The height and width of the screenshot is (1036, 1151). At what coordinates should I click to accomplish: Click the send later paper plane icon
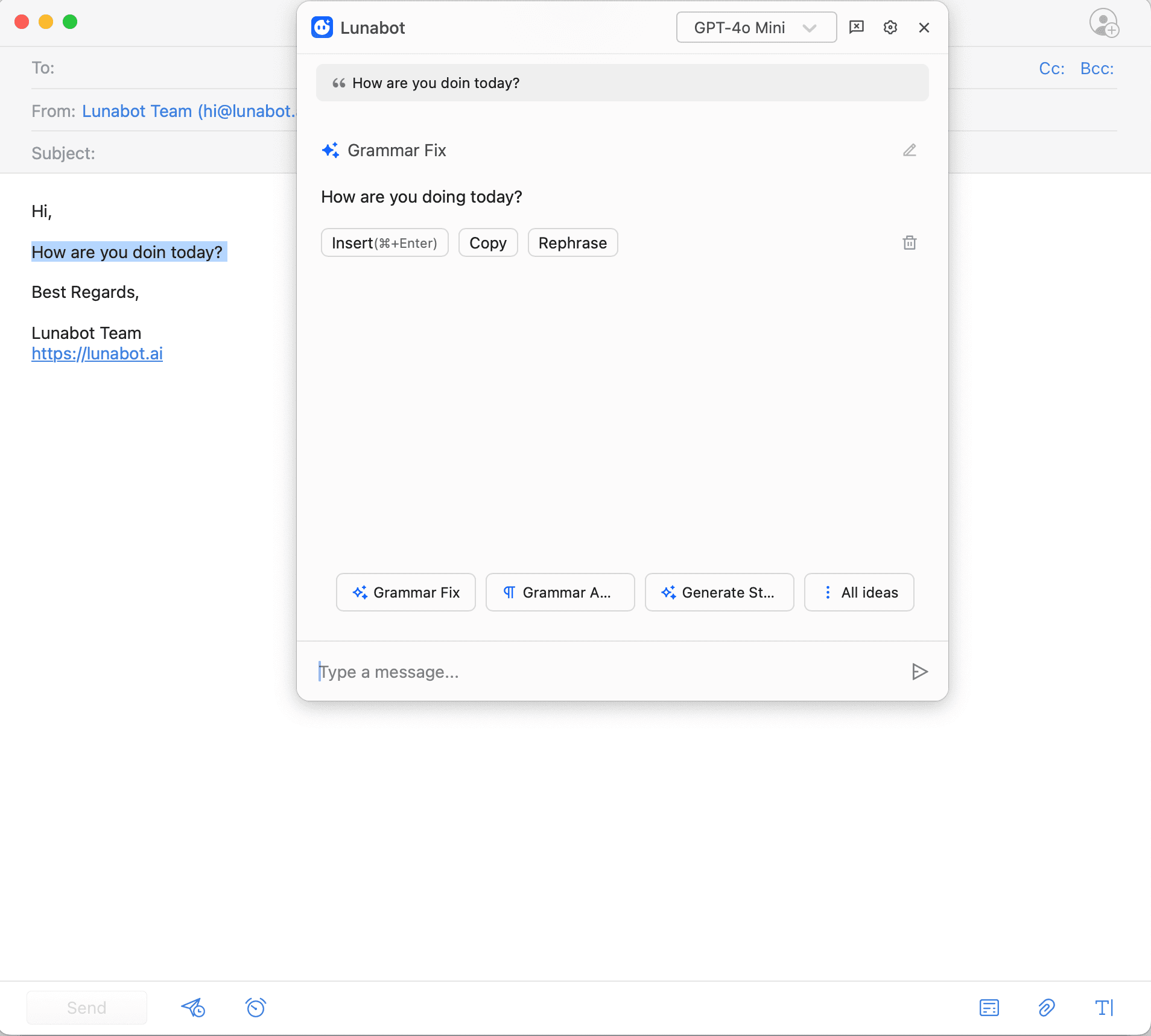193,1008
